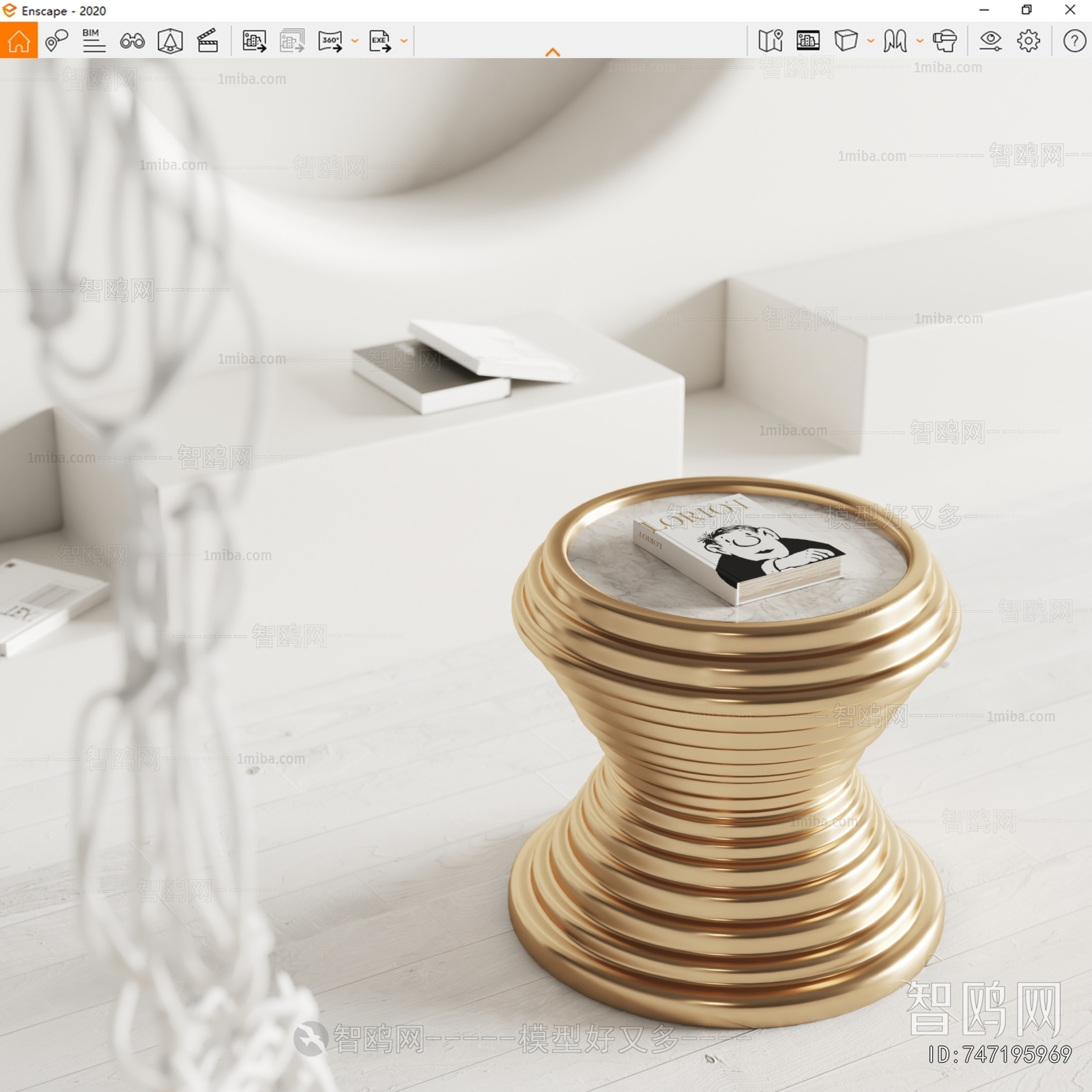Click the Enscape logo in title bar

(10, 10)
